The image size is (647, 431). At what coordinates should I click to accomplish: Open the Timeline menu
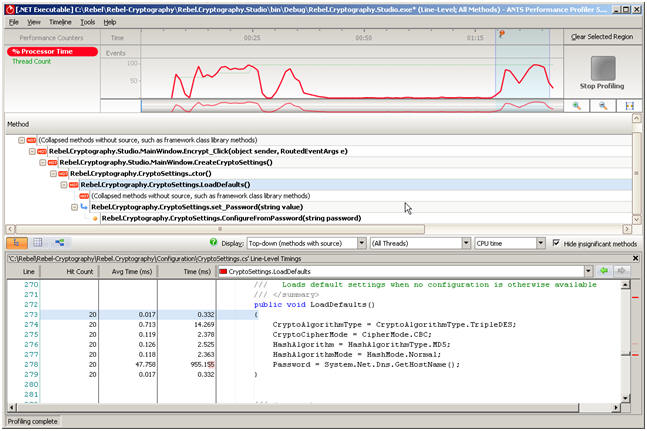60,22
